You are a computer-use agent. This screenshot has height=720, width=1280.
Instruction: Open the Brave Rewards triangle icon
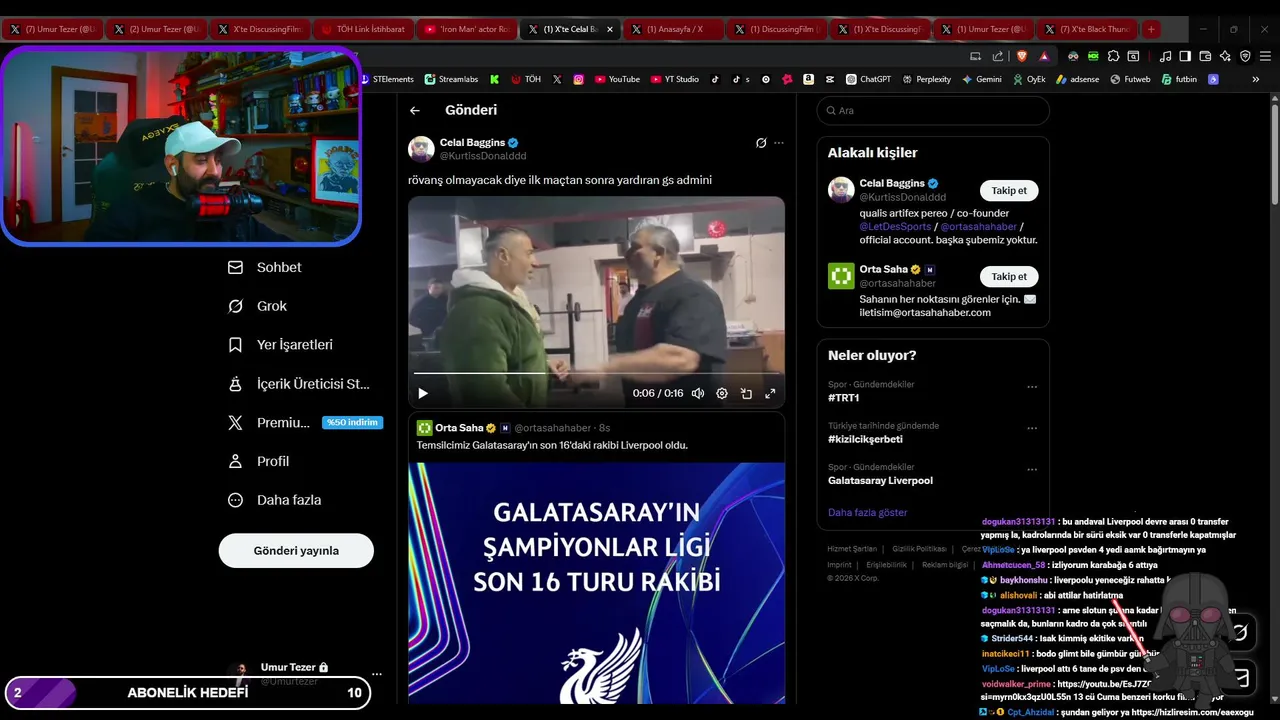click(x=1044, y=56)
